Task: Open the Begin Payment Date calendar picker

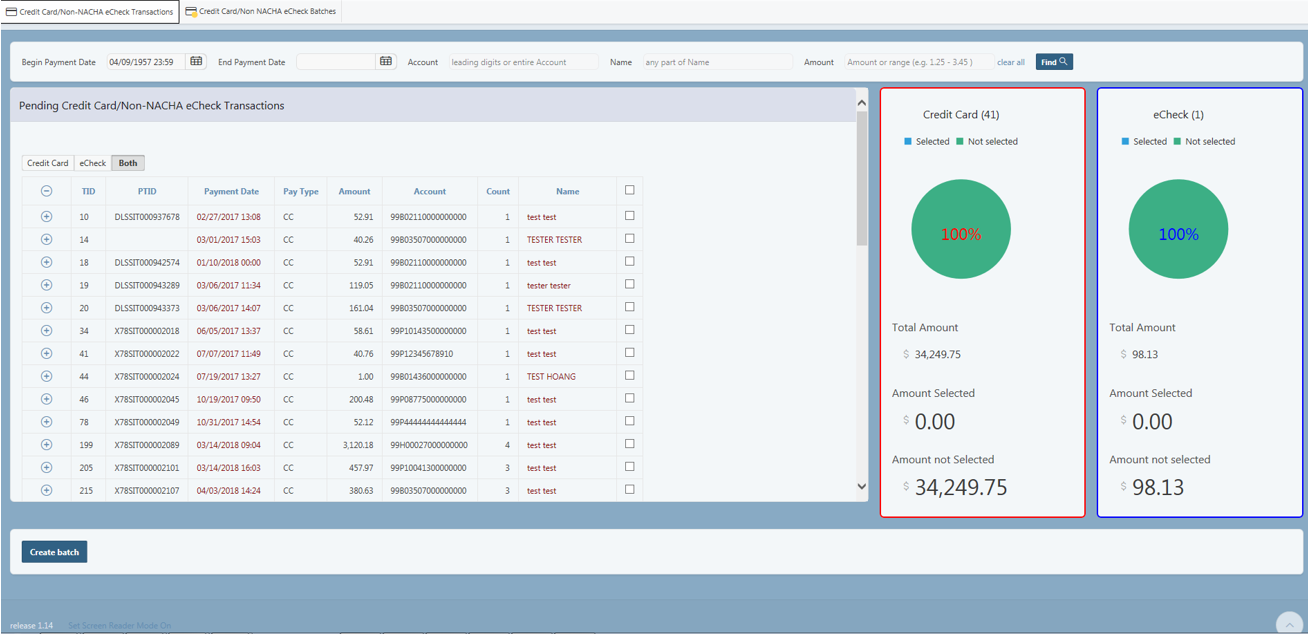Action: [196, 62]
